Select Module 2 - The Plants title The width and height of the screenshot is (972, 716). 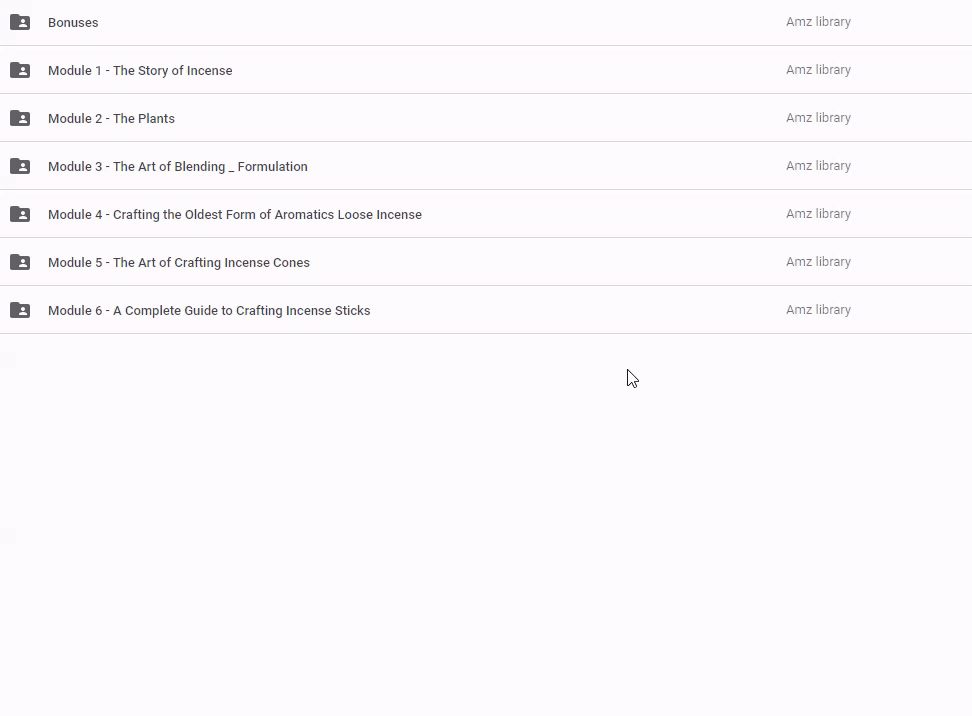tap(111, 118)
